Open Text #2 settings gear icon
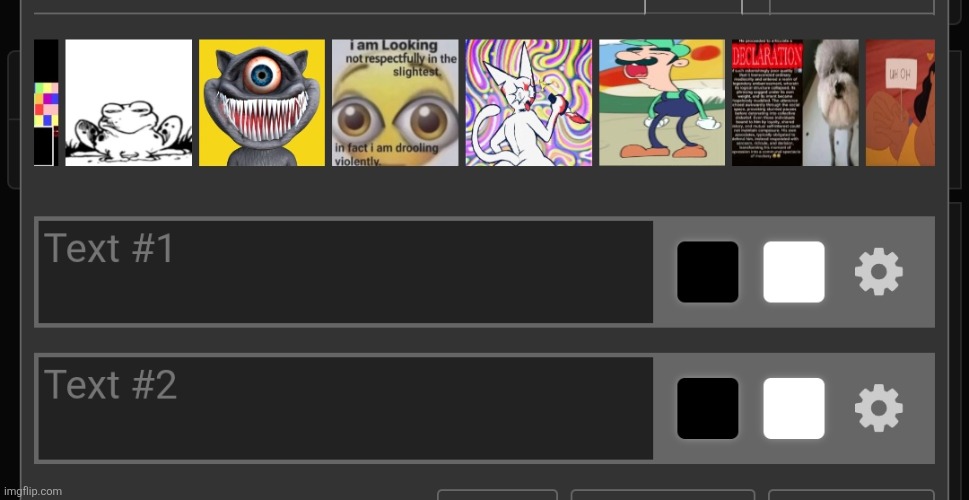This screenshot has width=969, height=500. [879, 408]
